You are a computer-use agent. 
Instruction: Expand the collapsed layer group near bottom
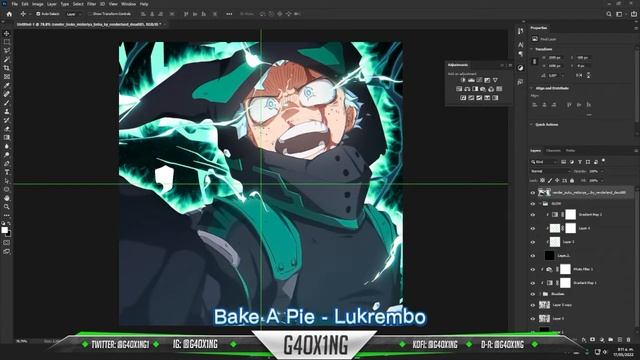(x=540, y=294)
